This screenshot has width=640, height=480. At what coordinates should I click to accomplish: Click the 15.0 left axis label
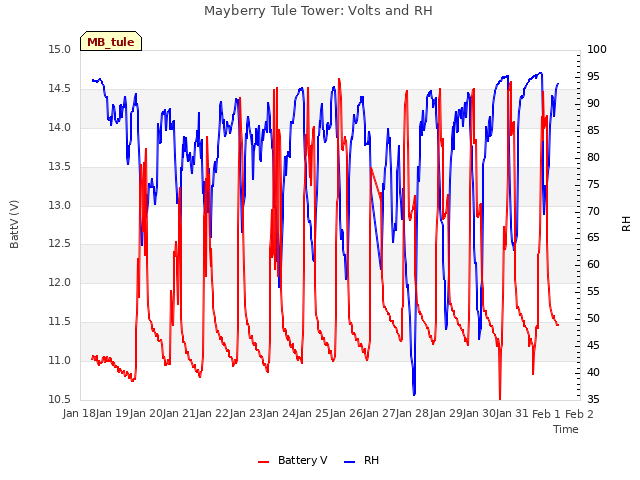[x=59, y=50]
